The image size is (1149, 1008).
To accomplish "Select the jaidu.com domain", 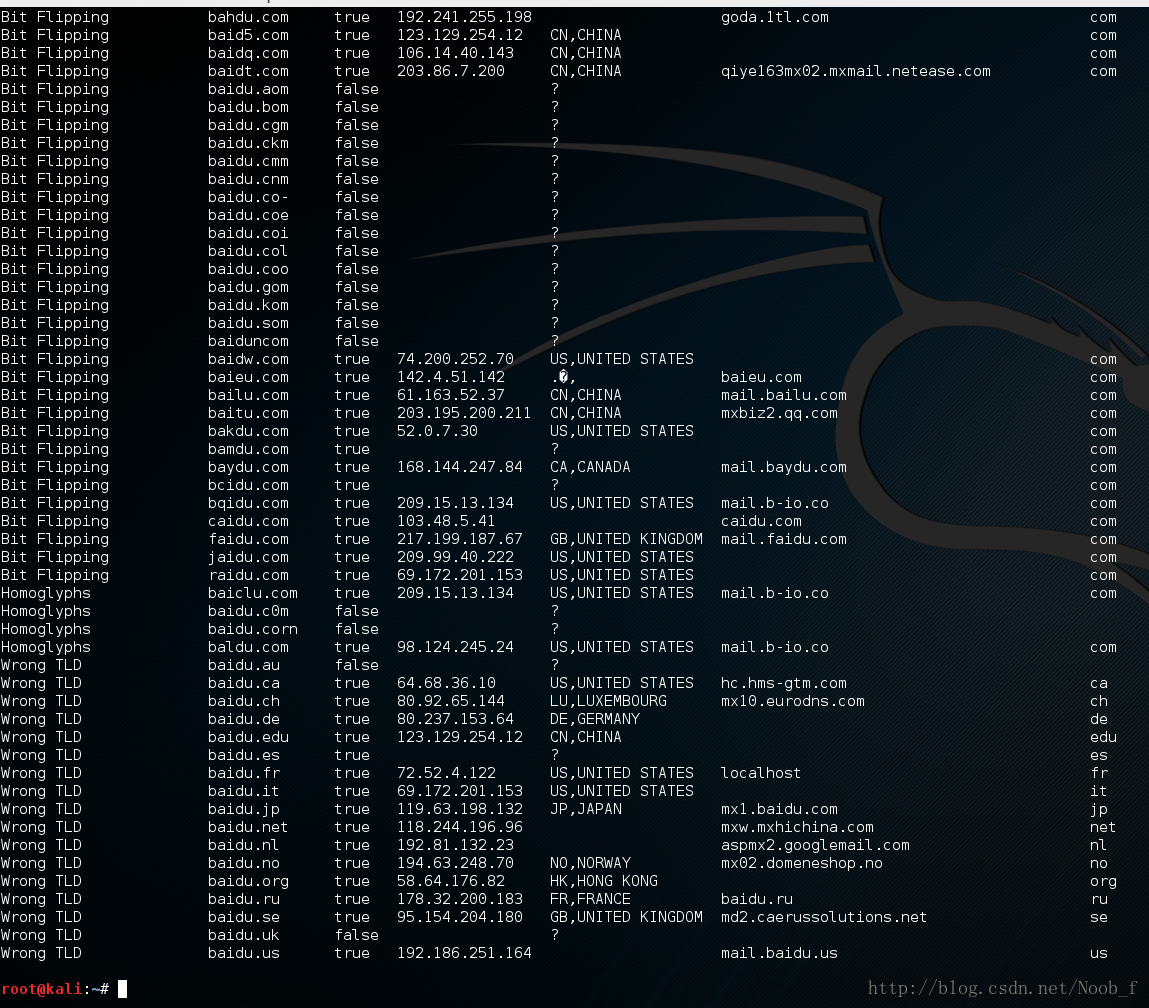I will coord(248,557).
